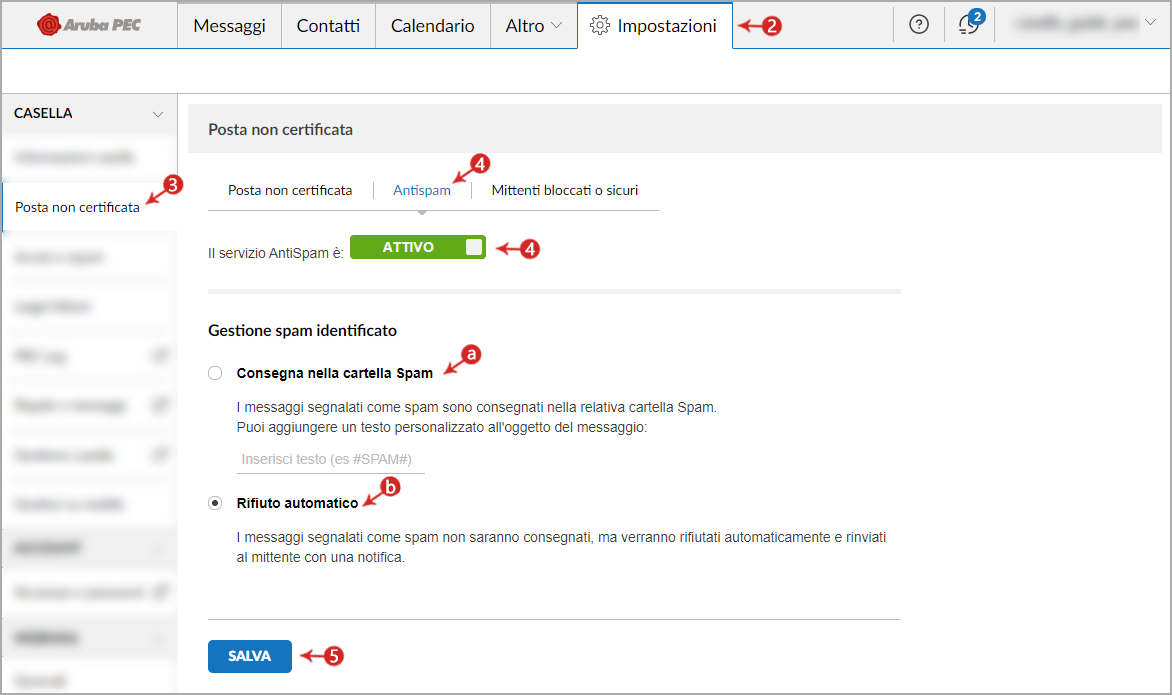Image resolution: width=1172 pixels, height=695 pixels.
Task: Click the gear icon on Impostazioni tab
Action: pyautogui.click(x=599, y=25)
